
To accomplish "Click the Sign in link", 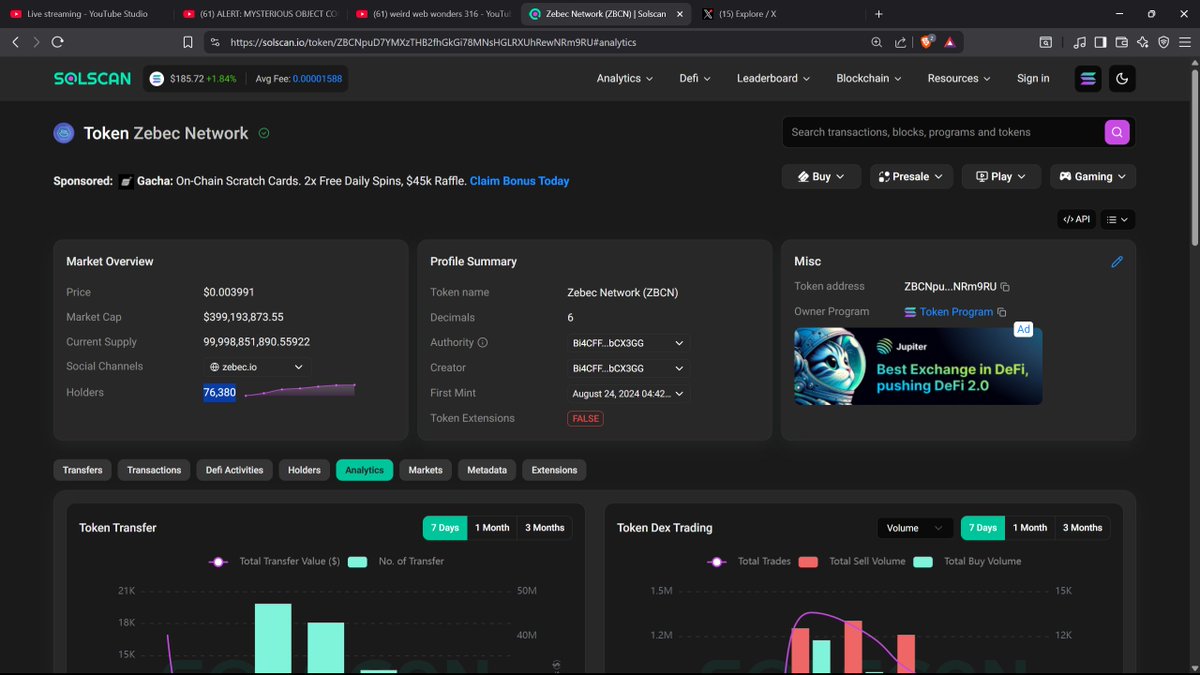I will (1033, 78).
